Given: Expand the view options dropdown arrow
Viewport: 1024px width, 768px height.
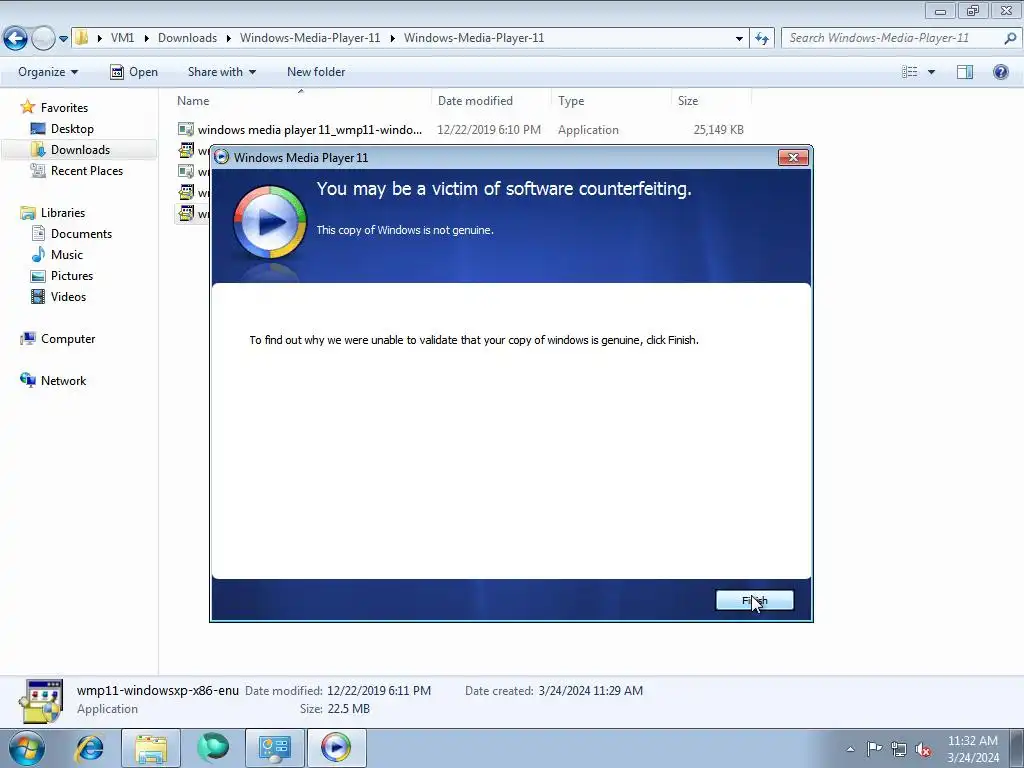Looking at the screenshot, I should (x=931, y=72).
